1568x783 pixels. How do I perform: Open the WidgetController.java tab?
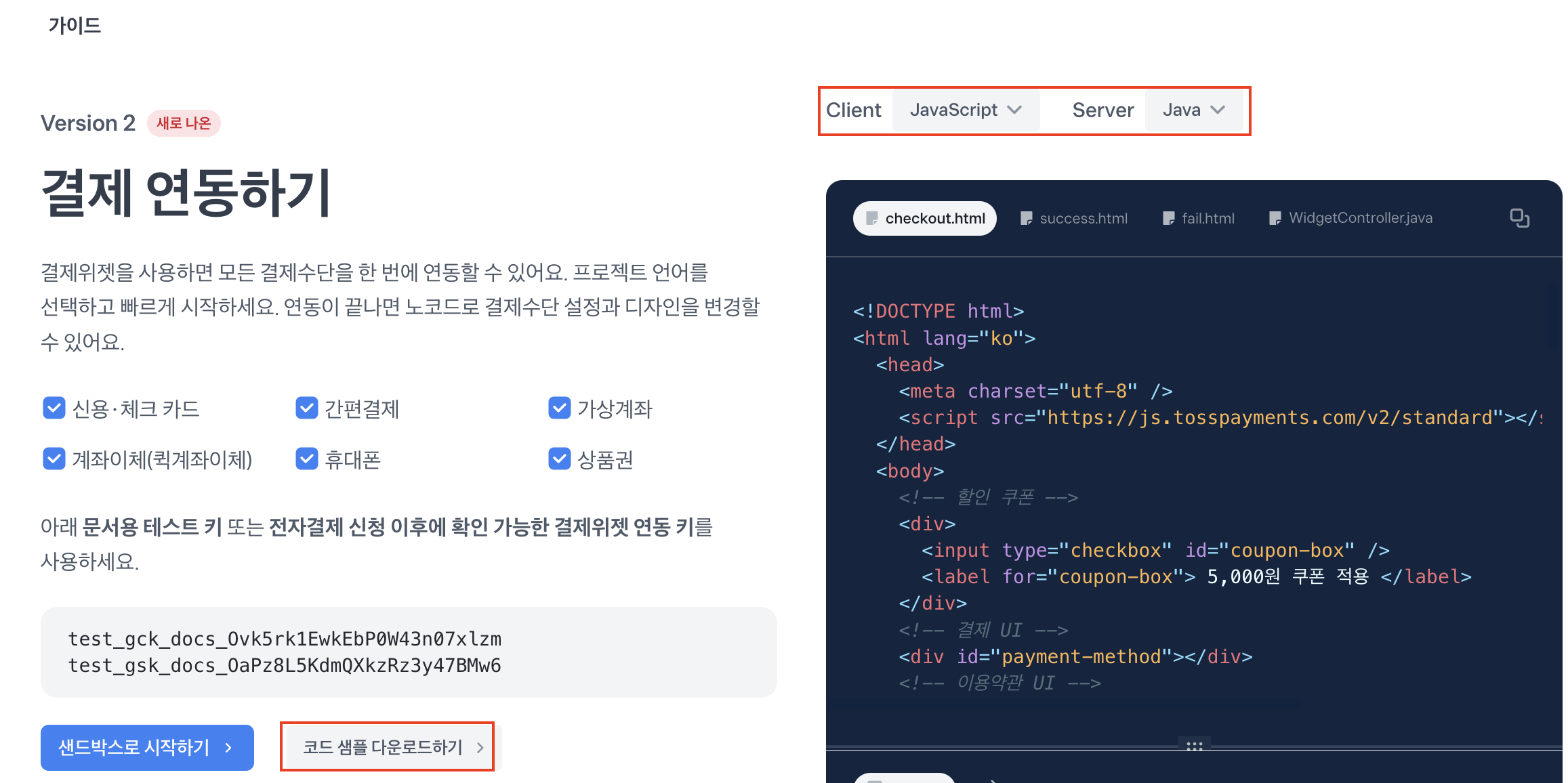1359,218
